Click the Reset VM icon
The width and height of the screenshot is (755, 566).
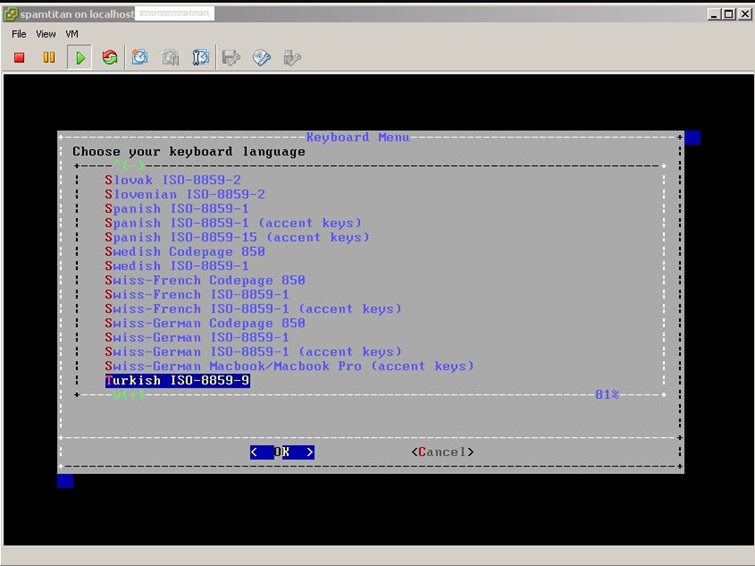click(x=110, y=58)
